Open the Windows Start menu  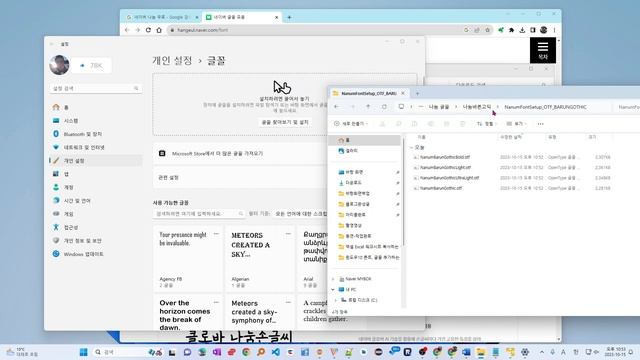point(84,352)
